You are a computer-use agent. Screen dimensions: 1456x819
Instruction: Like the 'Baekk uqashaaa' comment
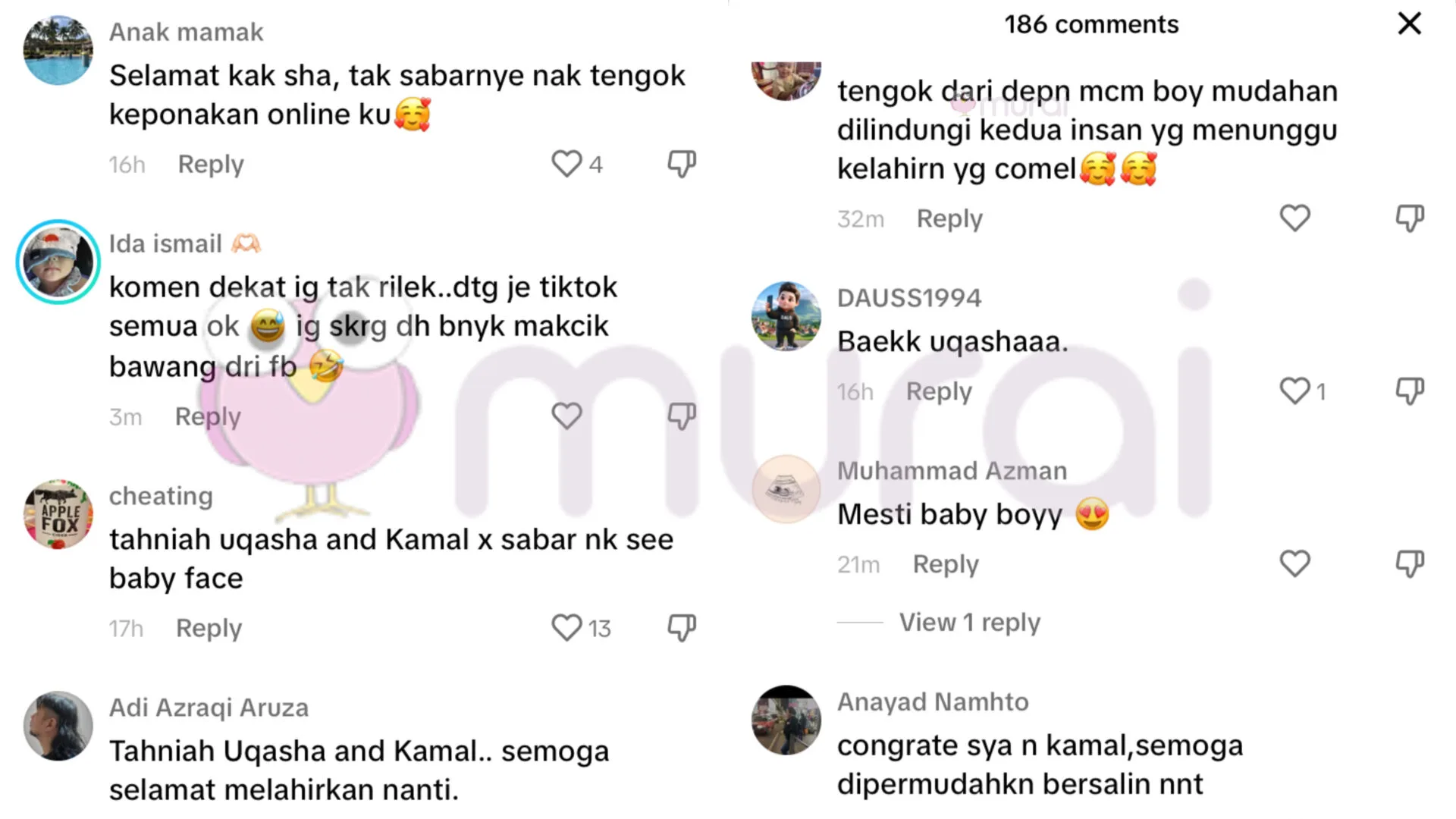(1294, 391)
